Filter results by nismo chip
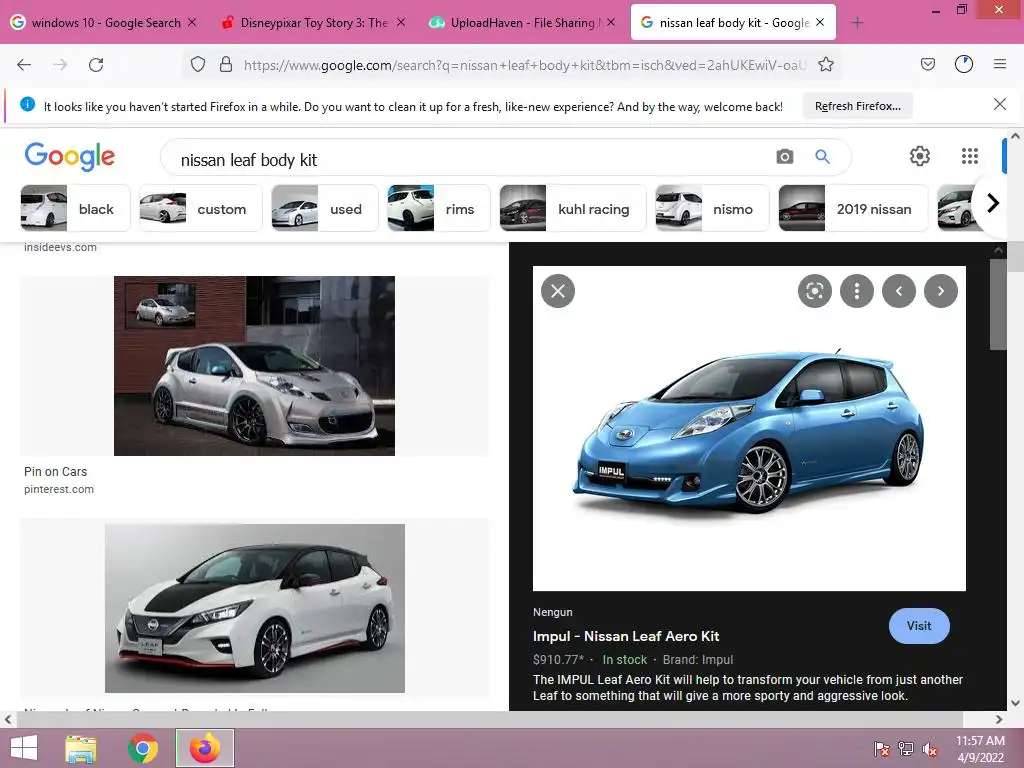Viewport: 1024px width, 768px height. tap(712, 209)
